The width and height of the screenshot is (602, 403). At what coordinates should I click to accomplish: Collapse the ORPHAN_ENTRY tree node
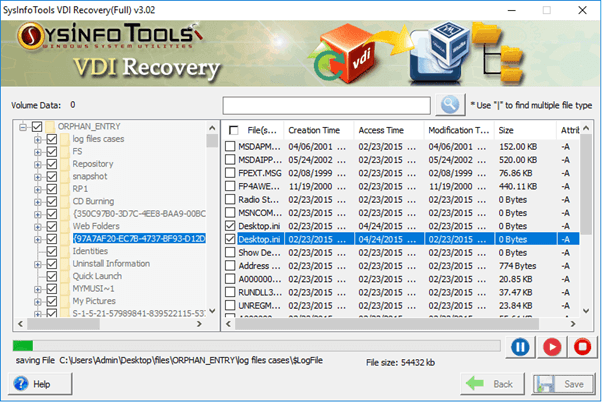tap(23, 127)
